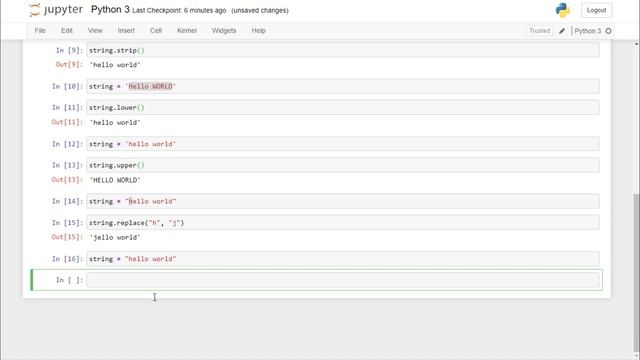Click the string.upper() code cell
Screen dimensions: 640x360
coord(343,165)
